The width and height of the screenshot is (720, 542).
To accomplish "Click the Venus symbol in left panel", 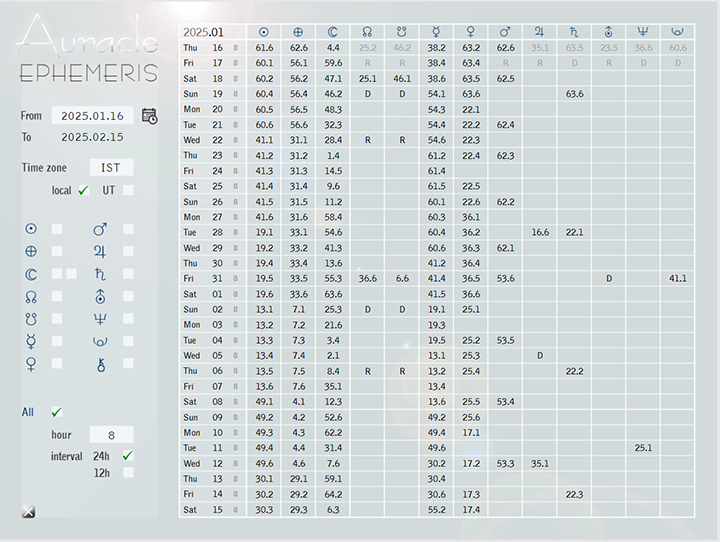I will click(31, 364).
